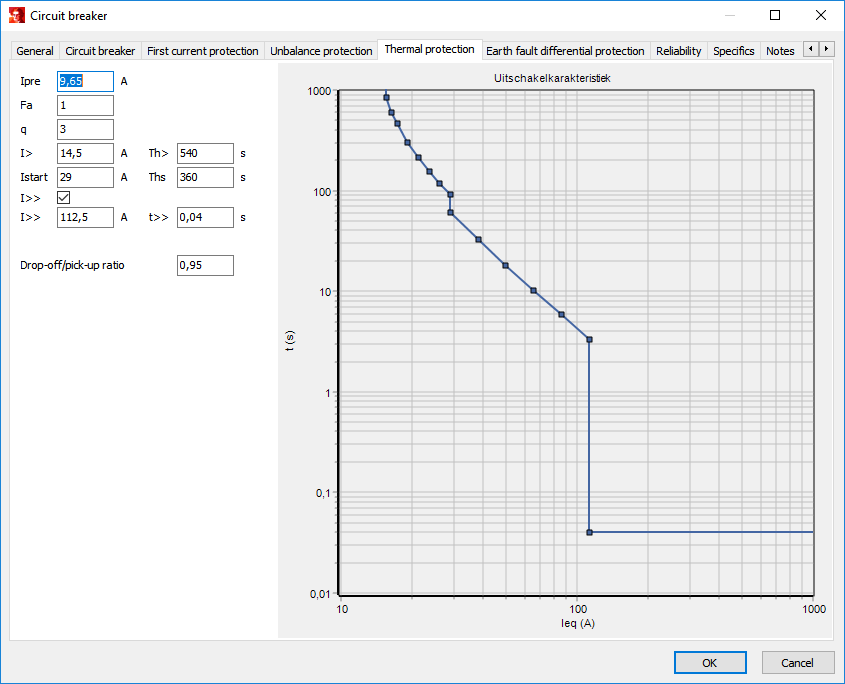The width and height of the screenshot is (845, 684).
Task: Maximize the Circuit breaker window
Action: pos(775,15)
